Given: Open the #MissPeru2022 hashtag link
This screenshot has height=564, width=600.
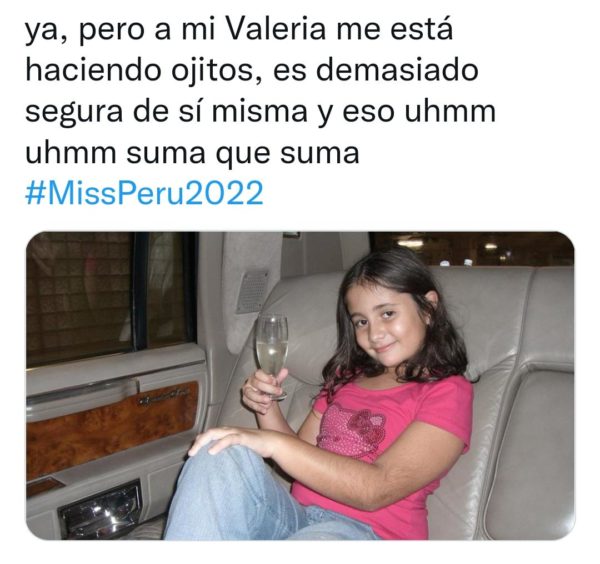Looking at the screenshot, I should tap(145, 193).
